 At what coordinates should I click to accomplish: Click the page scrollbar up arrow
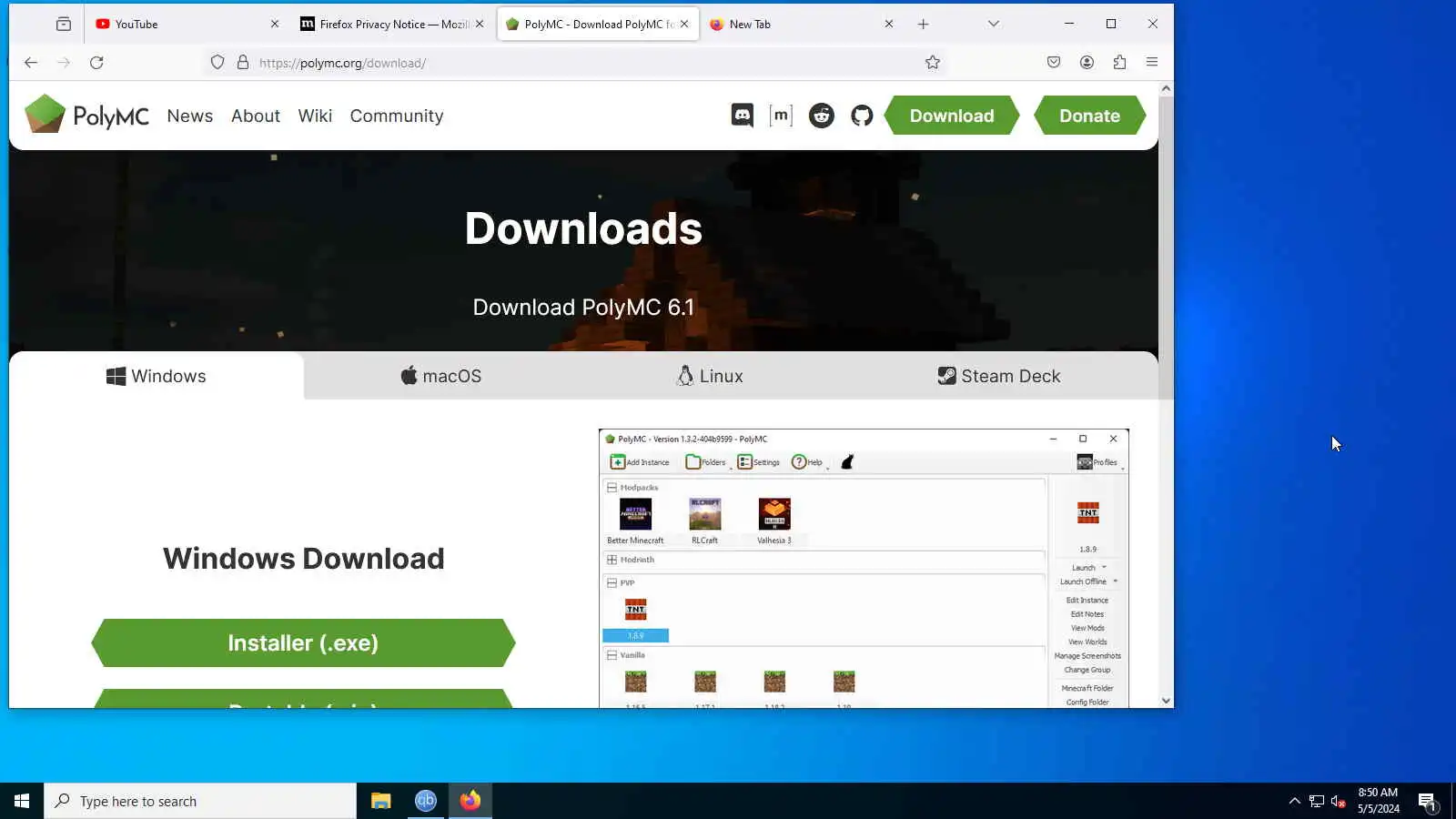[x=1166, y=88]
